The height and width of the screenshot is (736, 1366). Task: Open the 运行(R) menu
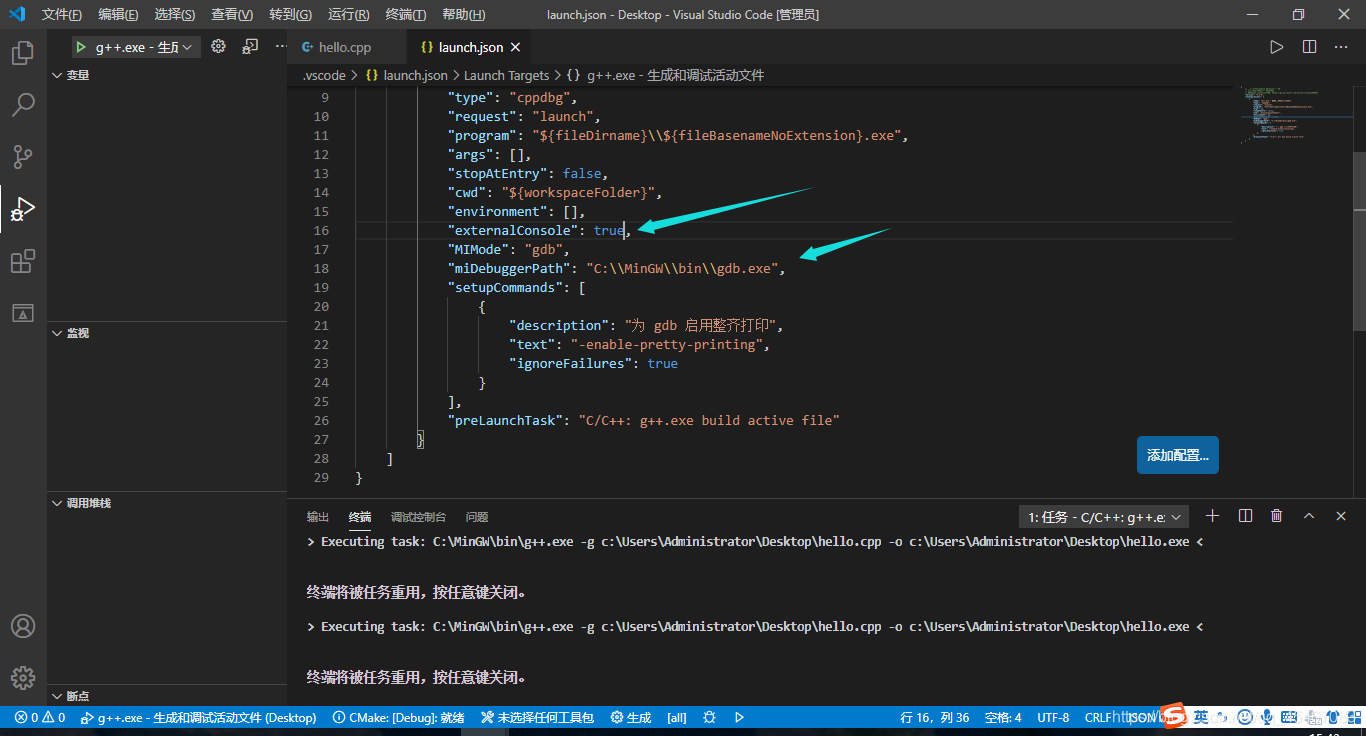[x=349, y=15]
